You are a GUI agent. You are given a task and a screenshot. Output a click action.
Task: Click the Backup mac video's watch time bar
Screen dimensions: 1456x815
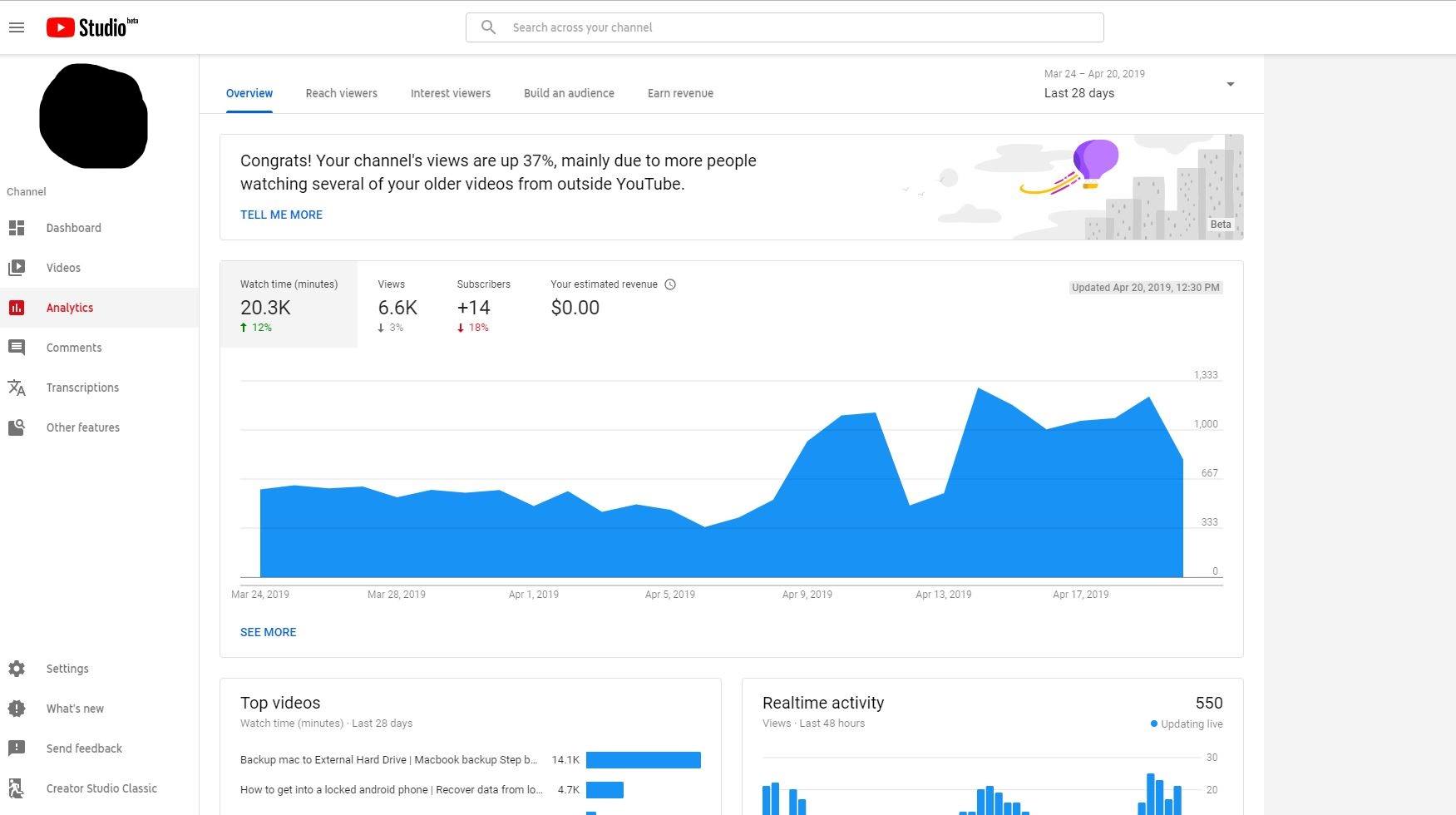coord(643,760)
